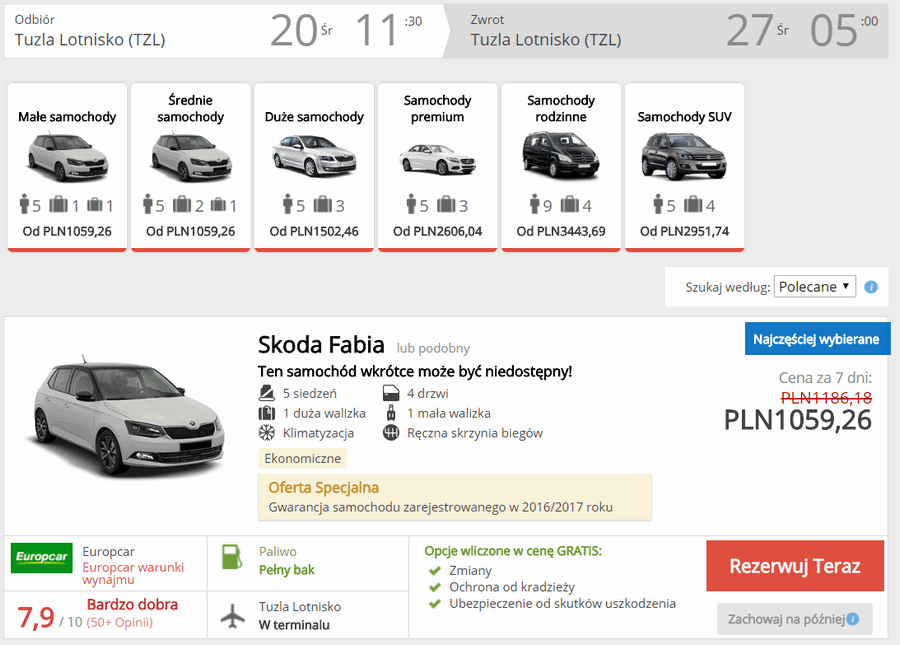
Task: Click the crossed-out price PLN1186,18
Action: coord(827,397)
